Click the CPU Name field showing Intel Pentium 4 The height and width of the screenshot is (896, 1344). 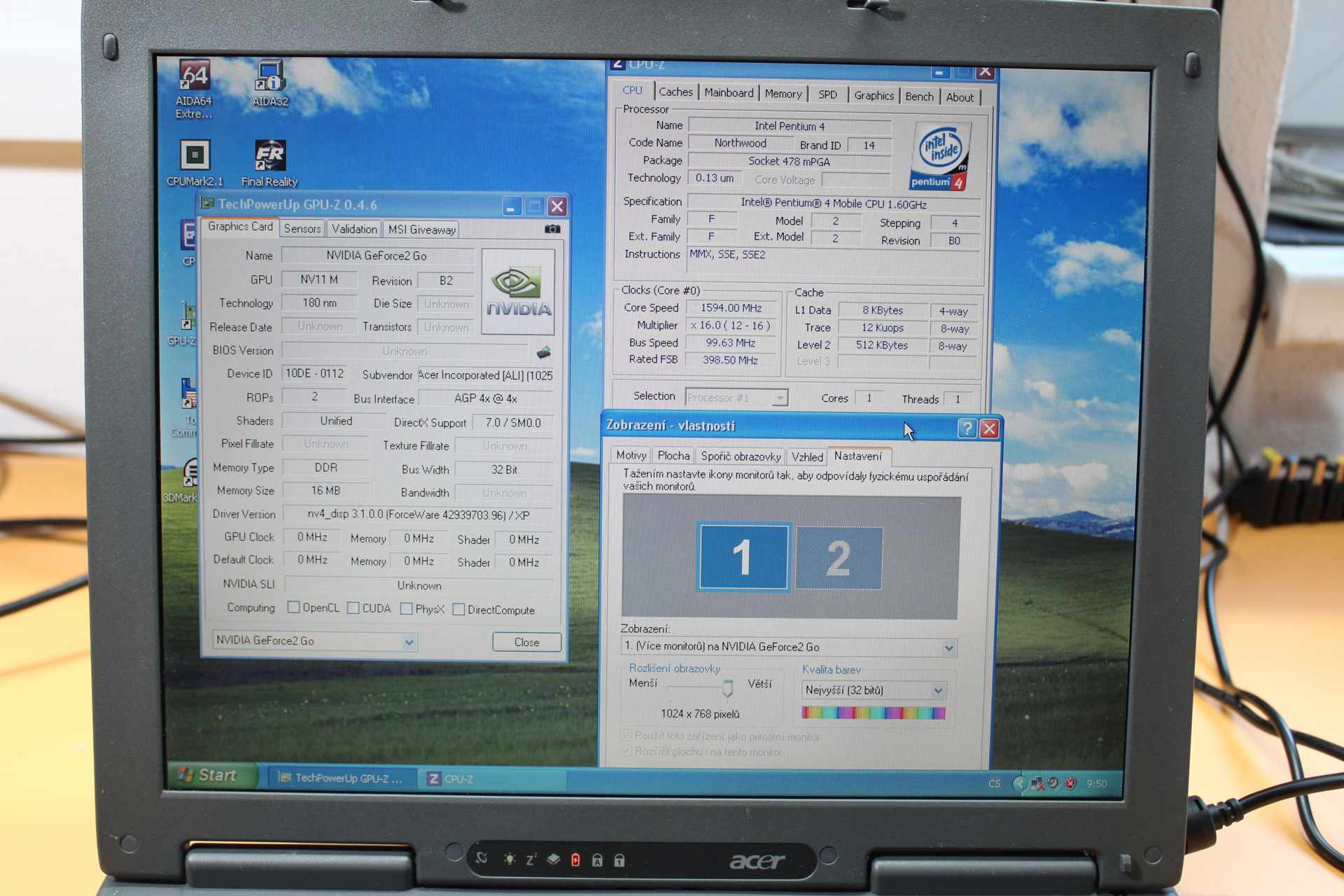790,126
